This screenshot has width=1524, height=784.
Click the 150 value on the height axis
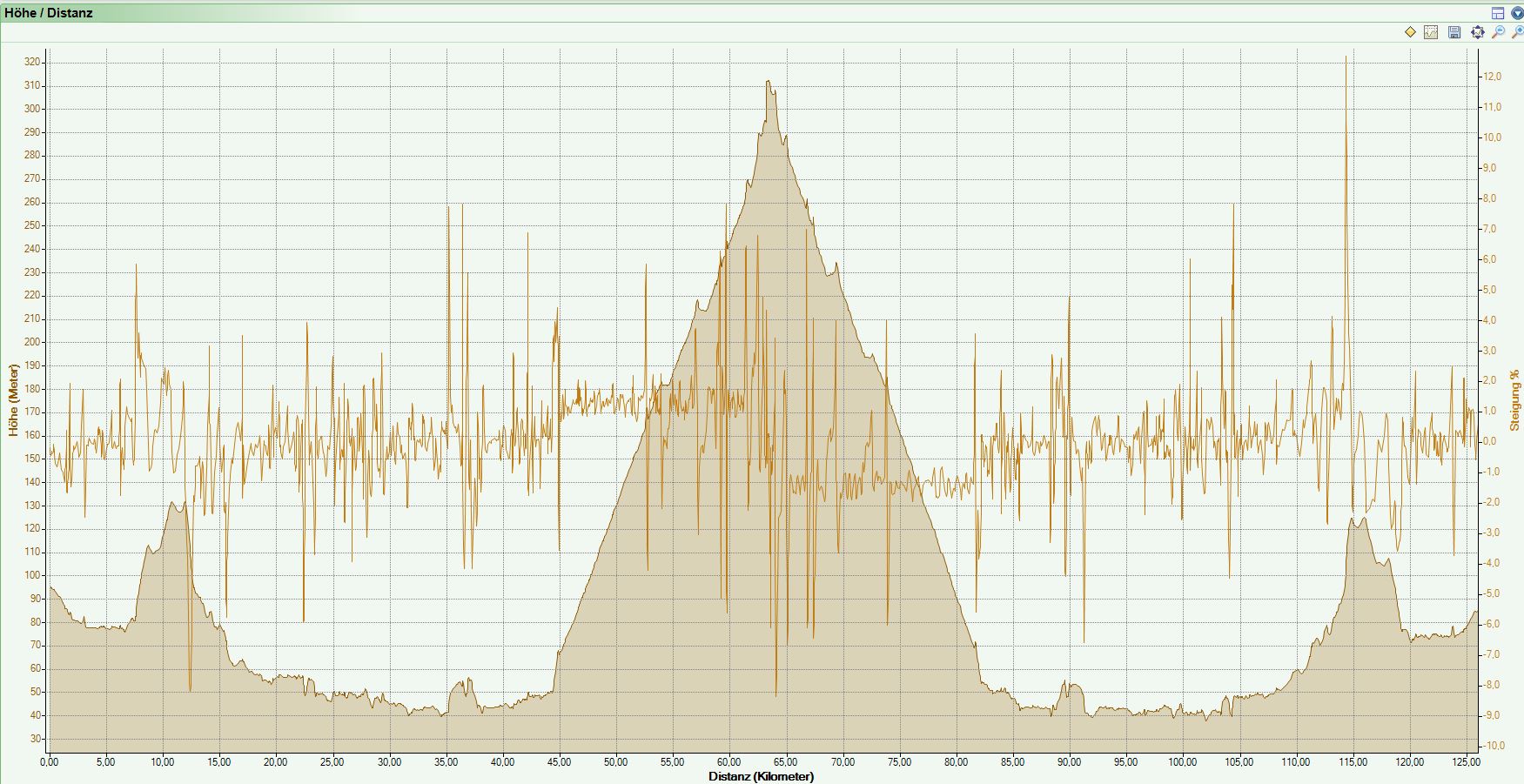[32, 459]
